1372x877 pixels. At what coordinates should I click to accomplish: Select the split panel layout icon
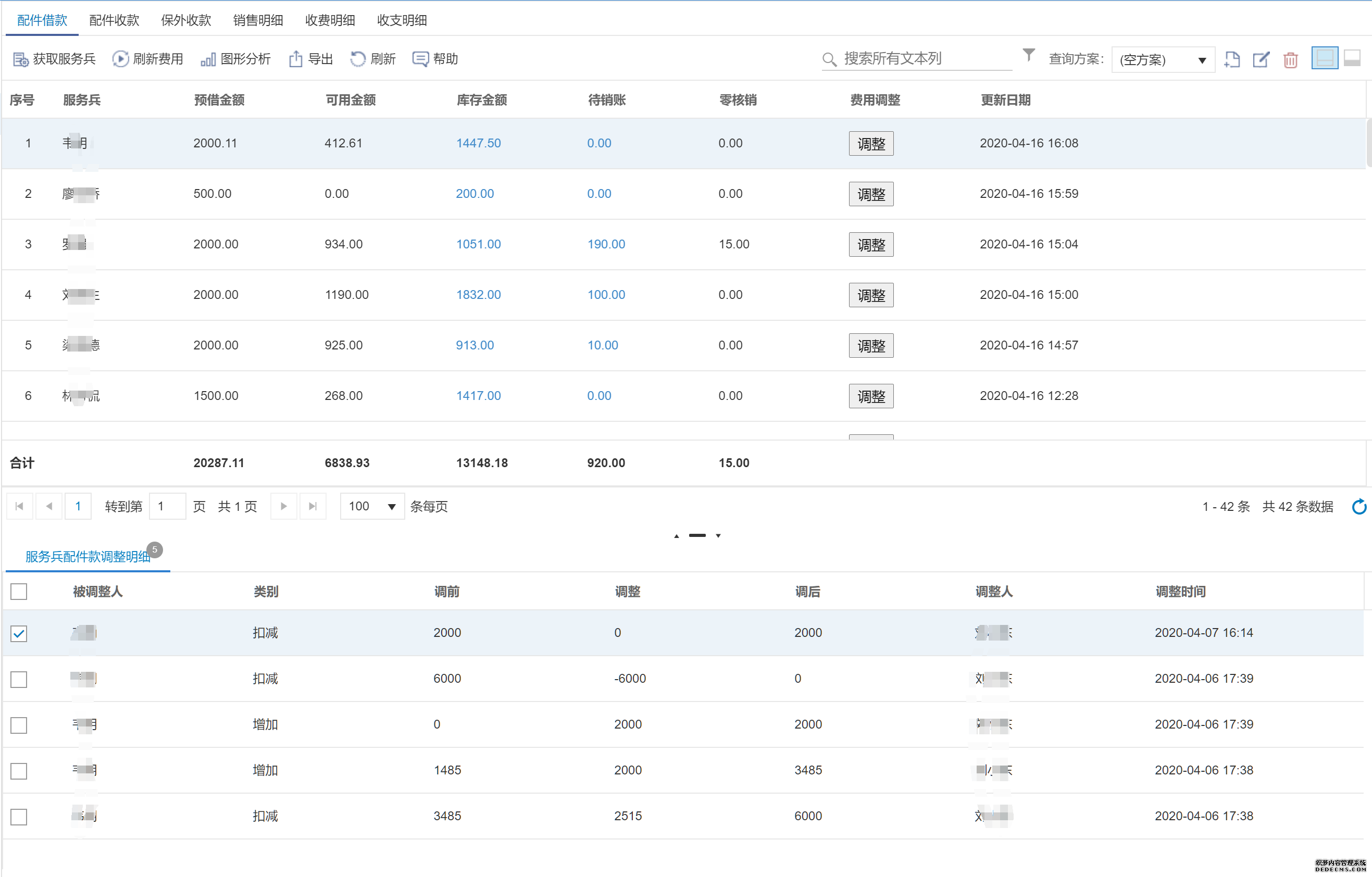tap(1325, 58)
